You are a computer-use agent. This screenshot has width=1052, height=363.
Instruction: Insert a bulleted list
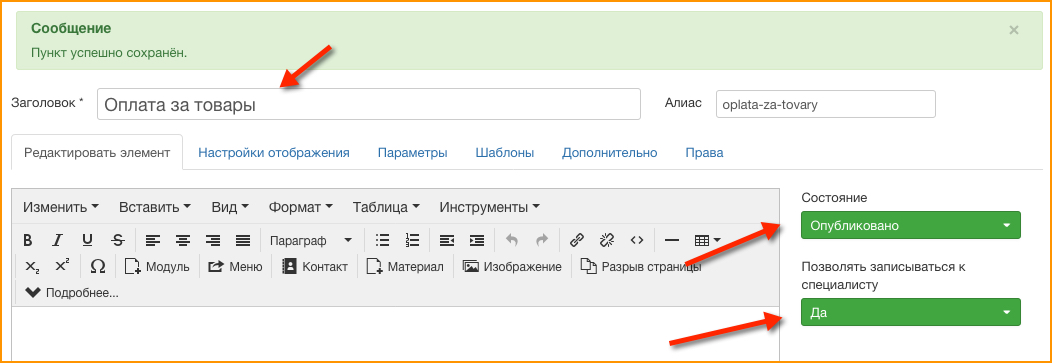tap(383, 240)
